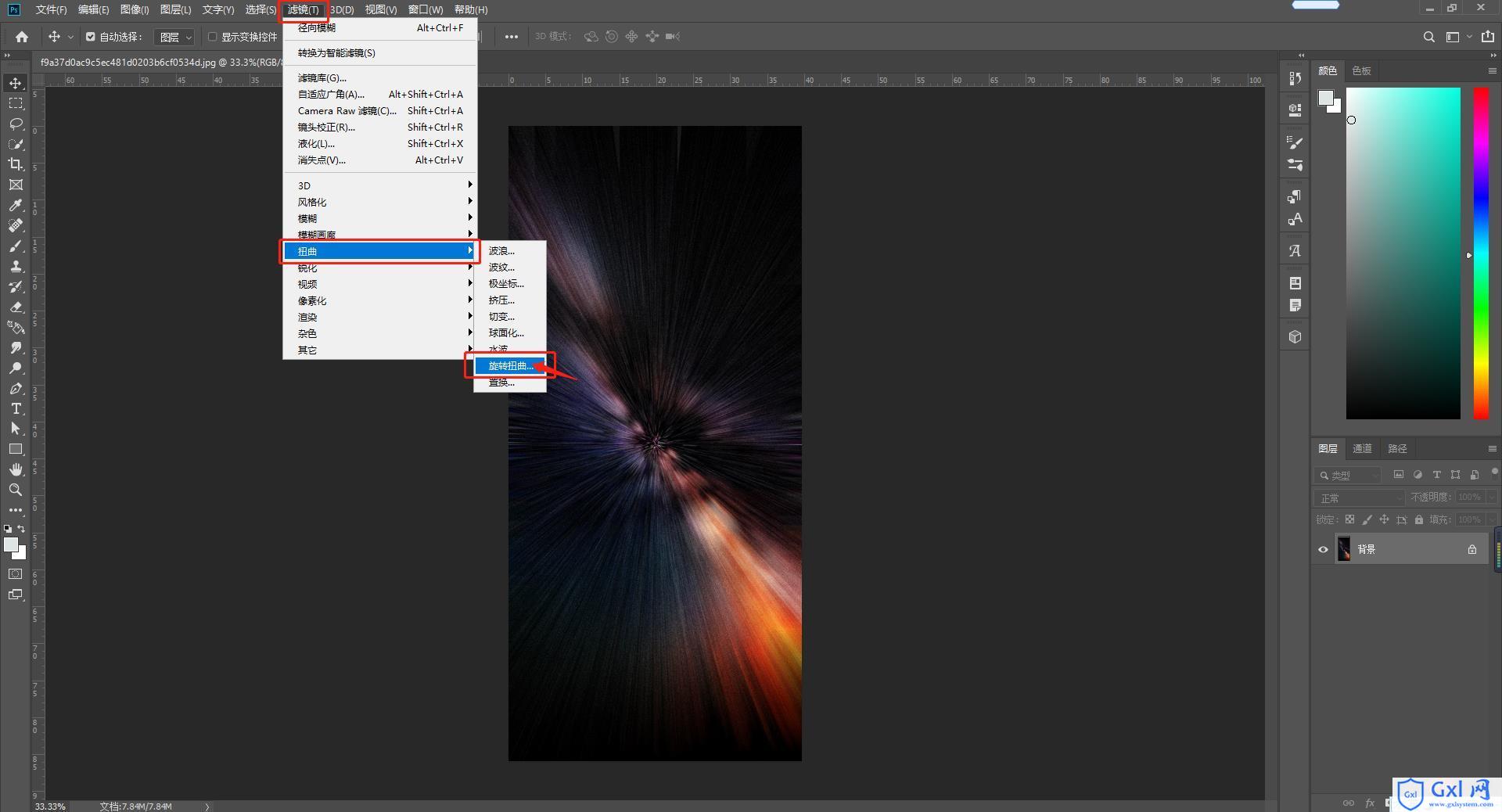
Task: Open Layers panel options menu
Action: (1492, 448)
